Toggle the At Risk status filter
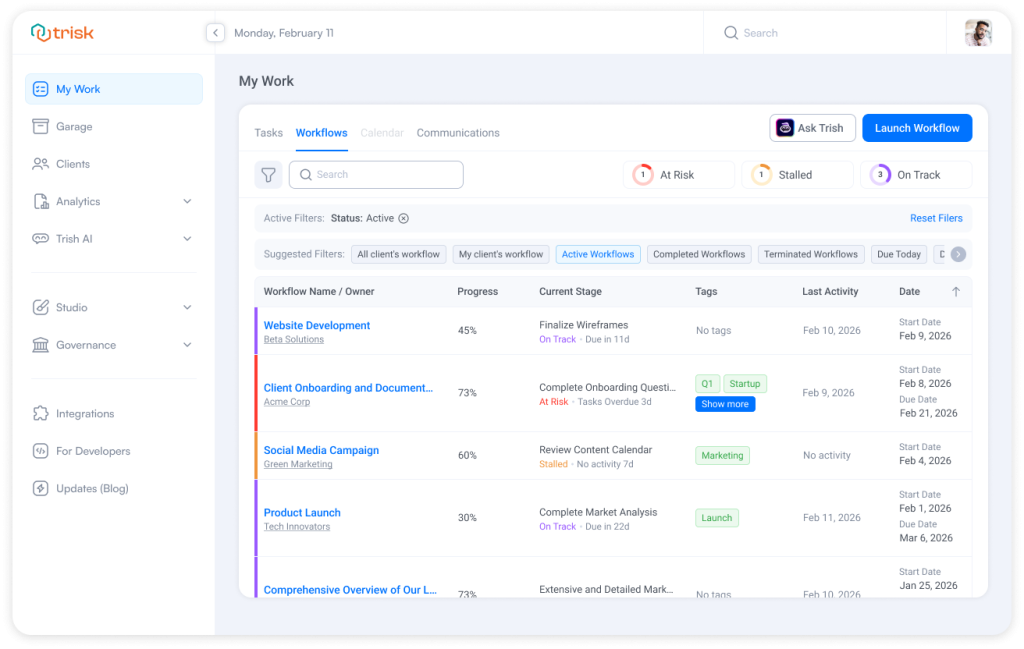 (679, 174)
